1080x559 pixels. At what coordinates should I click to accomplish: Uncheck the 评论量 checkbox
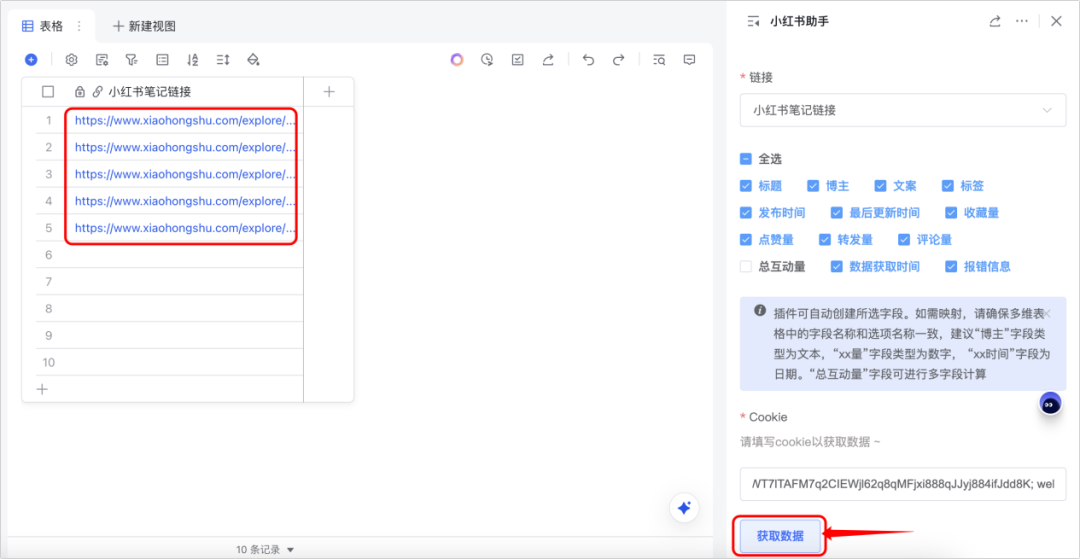tap(904, 240)
